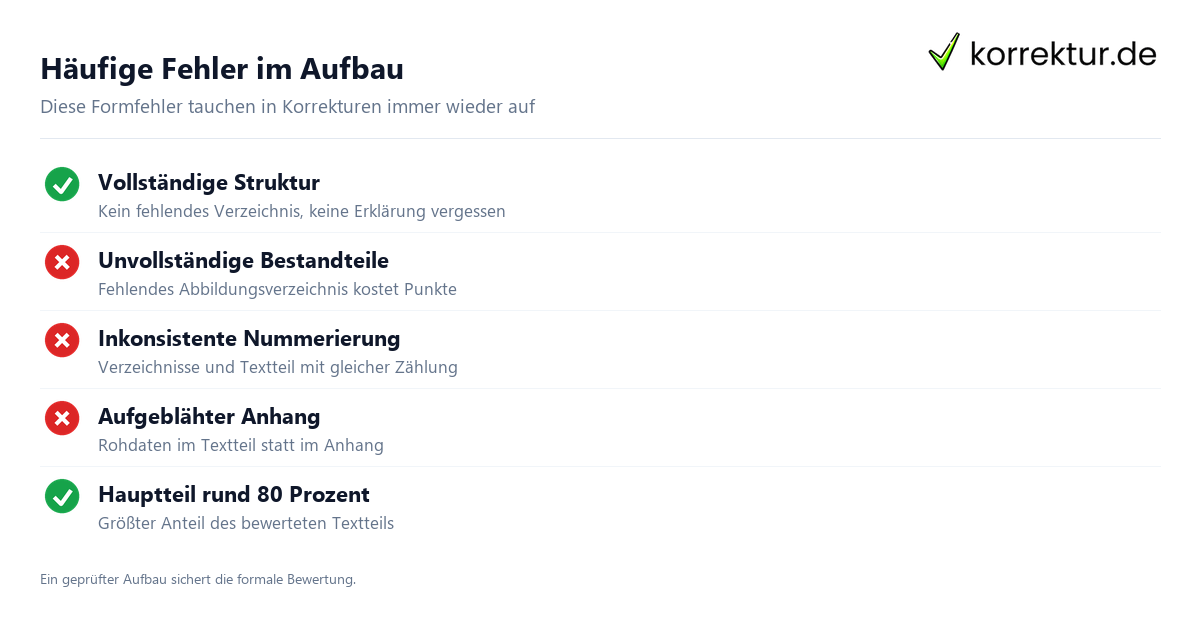
Task: Click the text Kein fehlendes Verzeichnis description
Action: pos(301,212)
